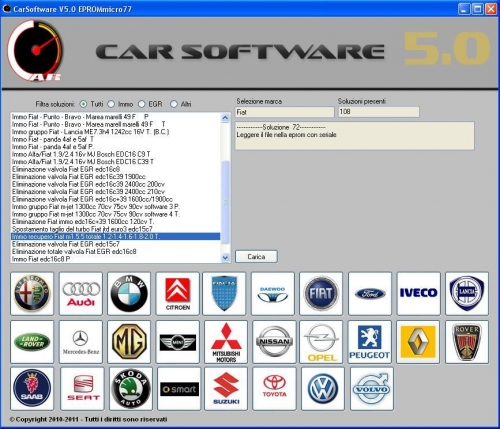500x429 pixels.
Task: Pick the BMW brand logo
Action: (129, 293)
